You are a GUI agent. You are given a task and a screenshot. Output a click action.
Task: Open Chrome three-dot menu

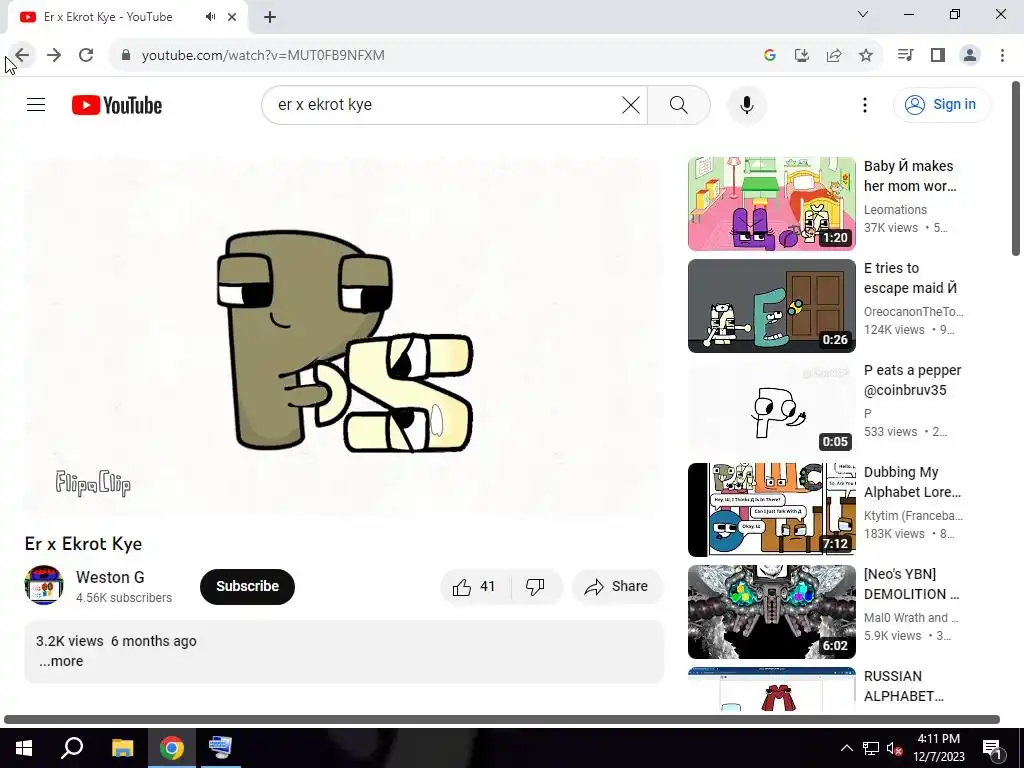[1002, 56]
